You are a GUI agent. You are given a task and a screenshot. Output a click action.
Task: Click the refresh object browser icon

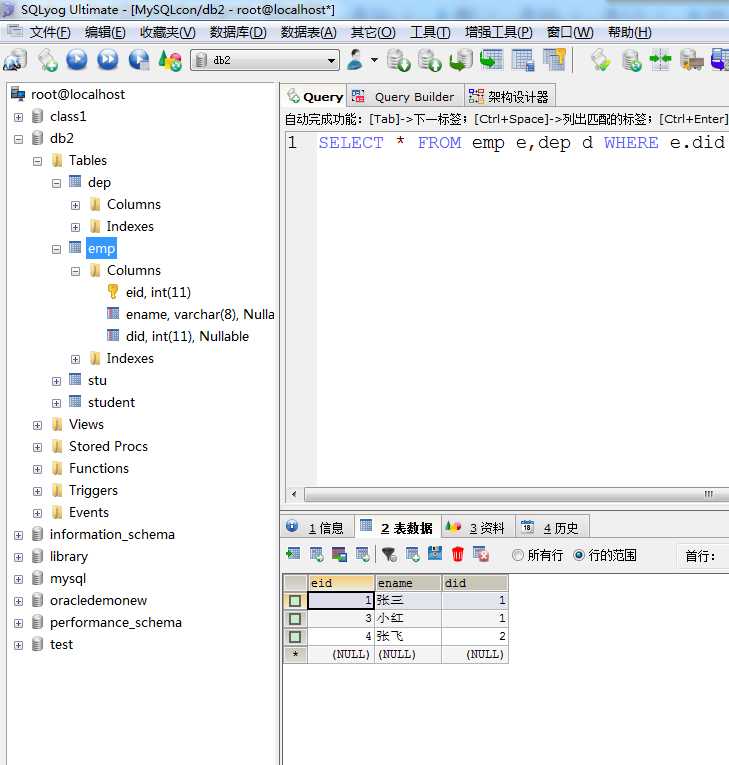170,60
